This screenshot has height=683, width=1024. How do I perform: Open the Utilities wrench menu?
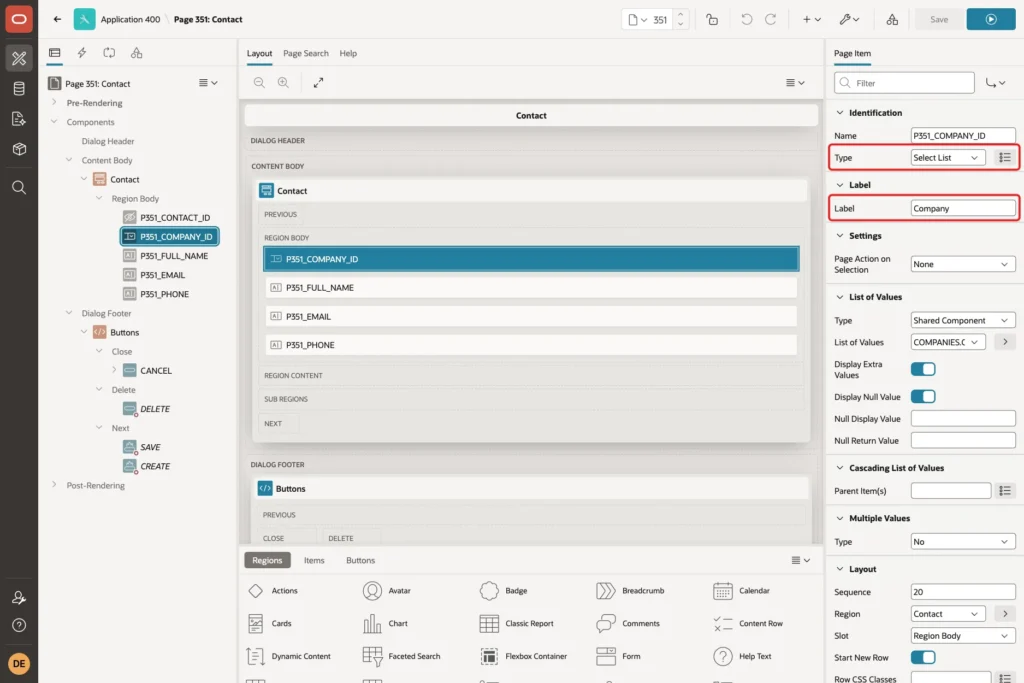(x=850, y=20)
